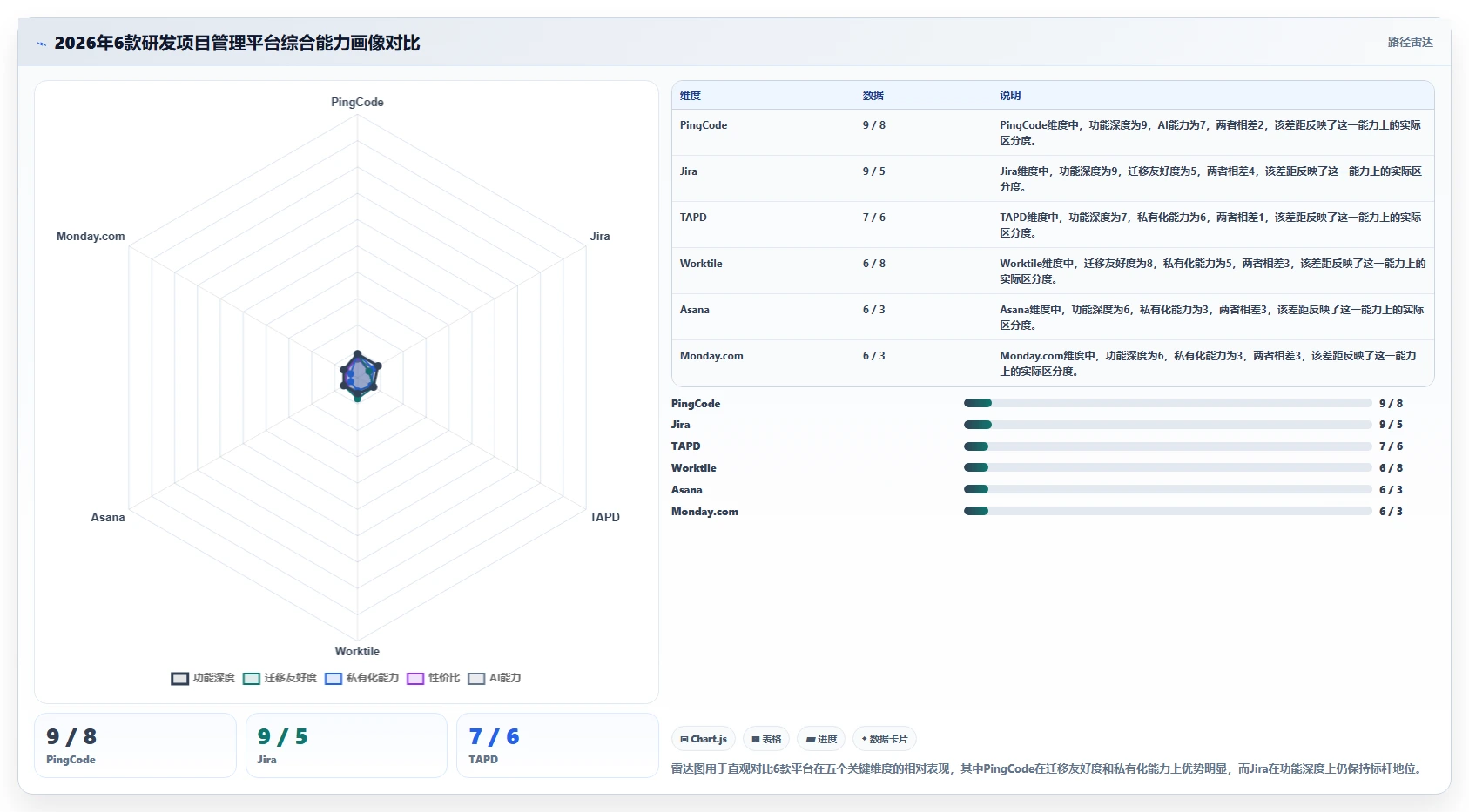Click the table description starting PingCode维度中

coord(1210,133)
